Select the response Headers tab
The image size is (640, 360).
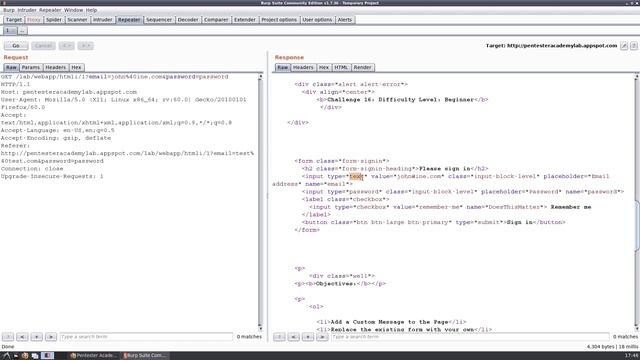pos(303,67)
